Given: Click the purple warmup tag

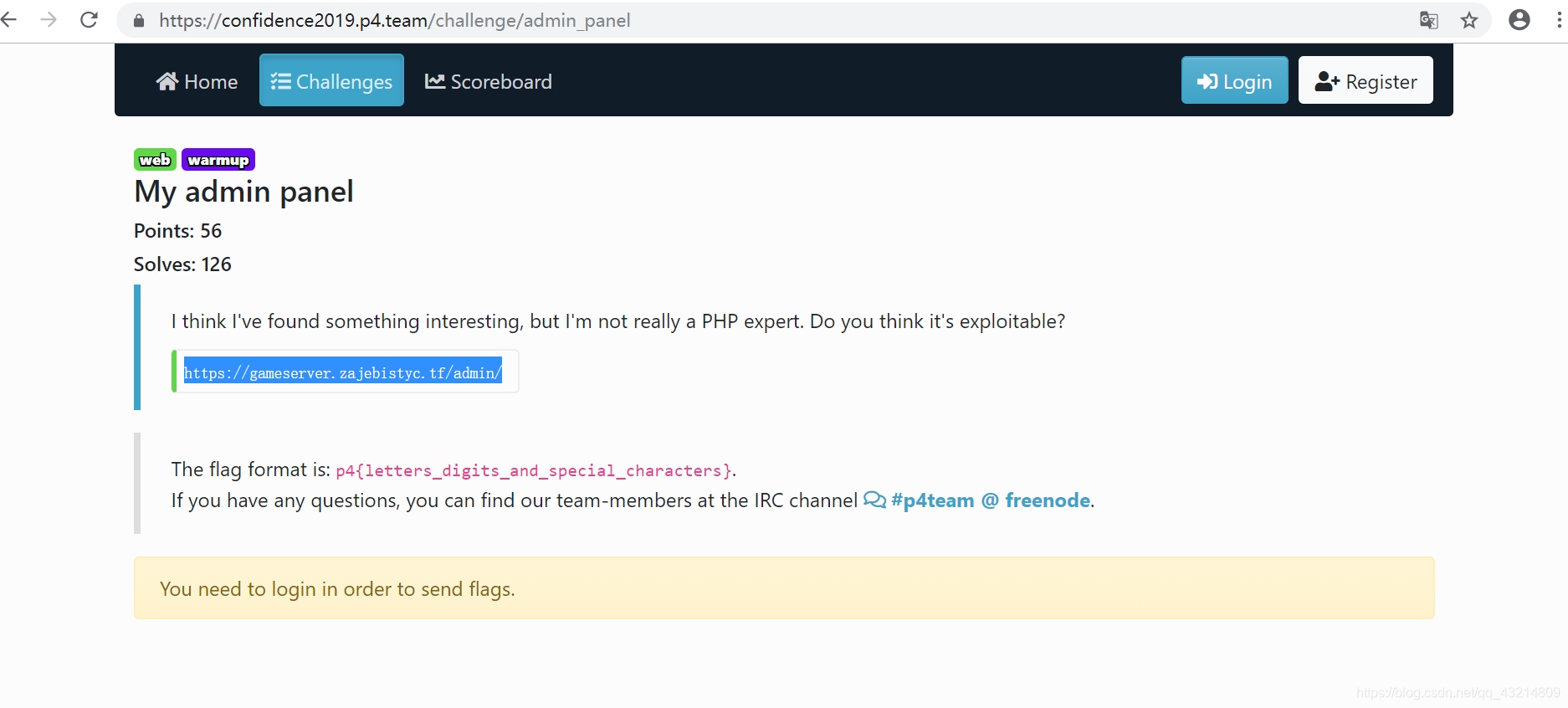Looking at the screenshot, I should pyautogui.click(x=218, y=160).
